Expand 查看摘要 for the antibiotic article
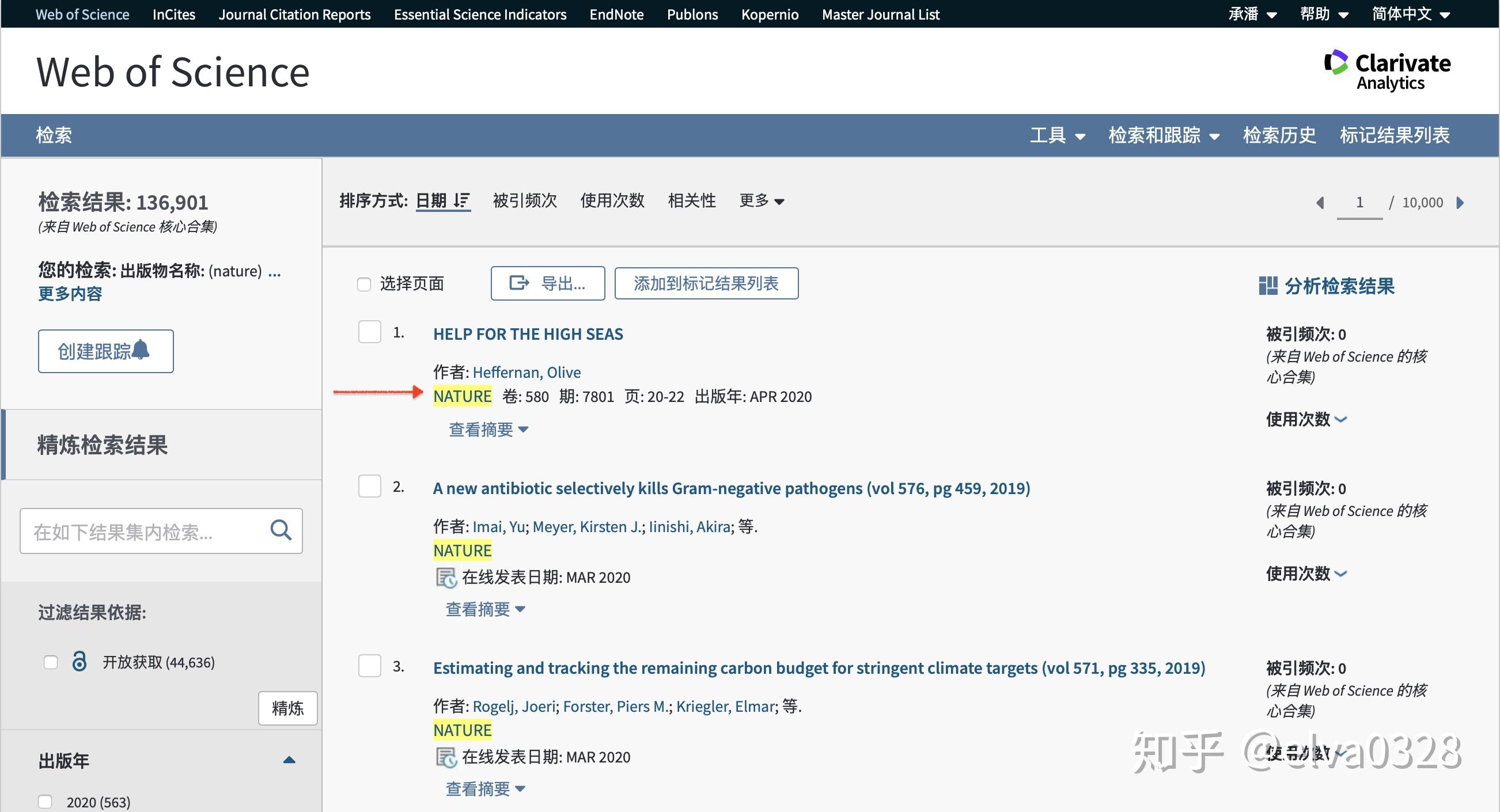 [485, 609]
